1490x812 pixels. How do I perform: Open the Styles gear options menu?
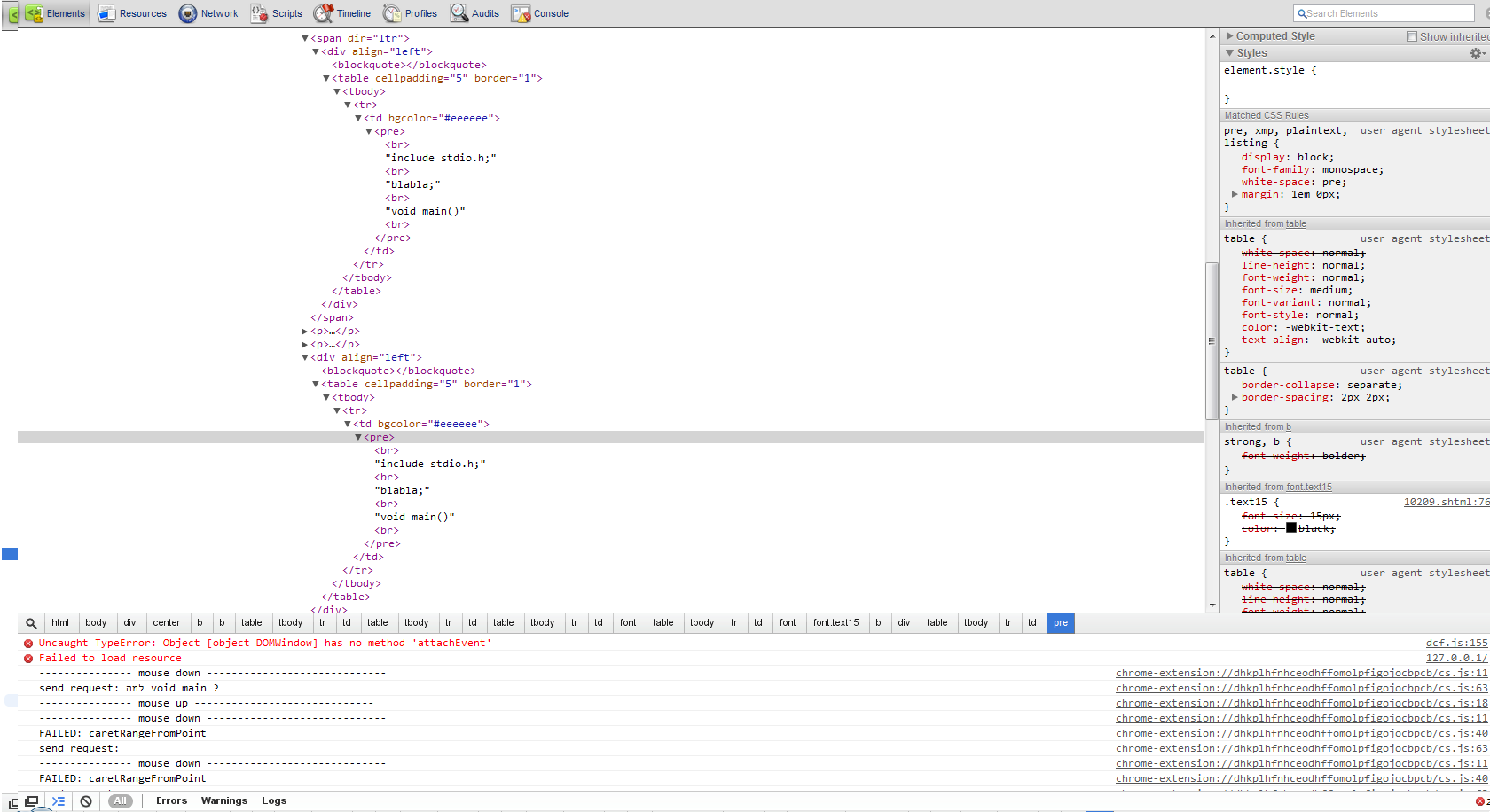point(1477,53)
